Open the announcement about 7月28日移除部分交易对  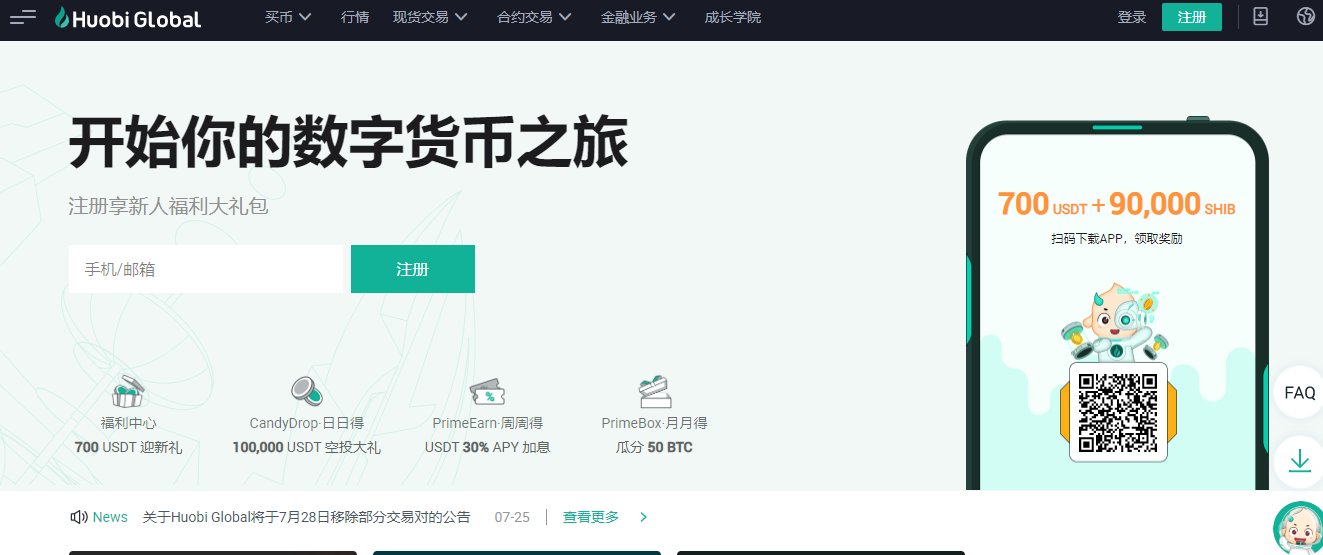click(x=306, y=517)
